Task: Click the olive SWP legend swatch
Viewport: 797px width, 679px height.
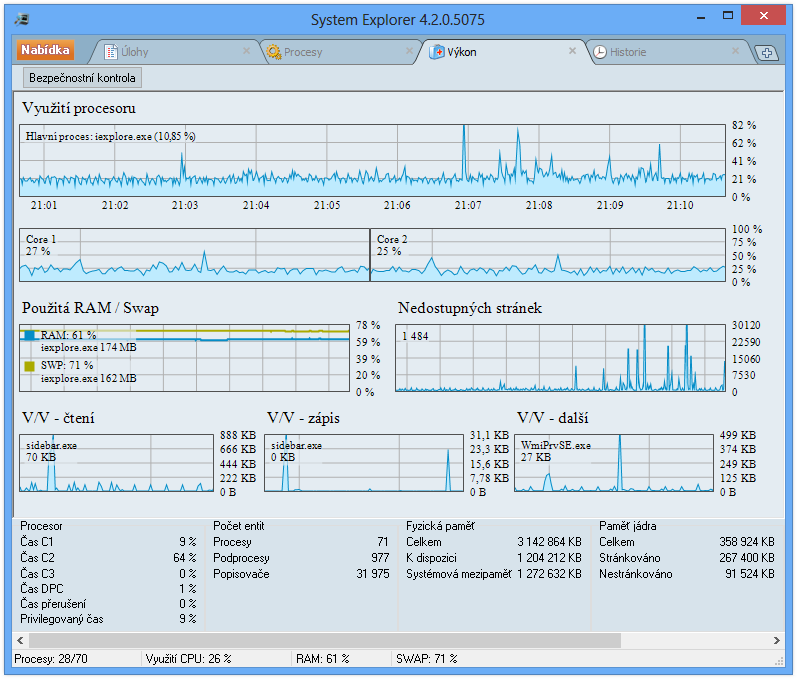Action: [x=29, y=366]
